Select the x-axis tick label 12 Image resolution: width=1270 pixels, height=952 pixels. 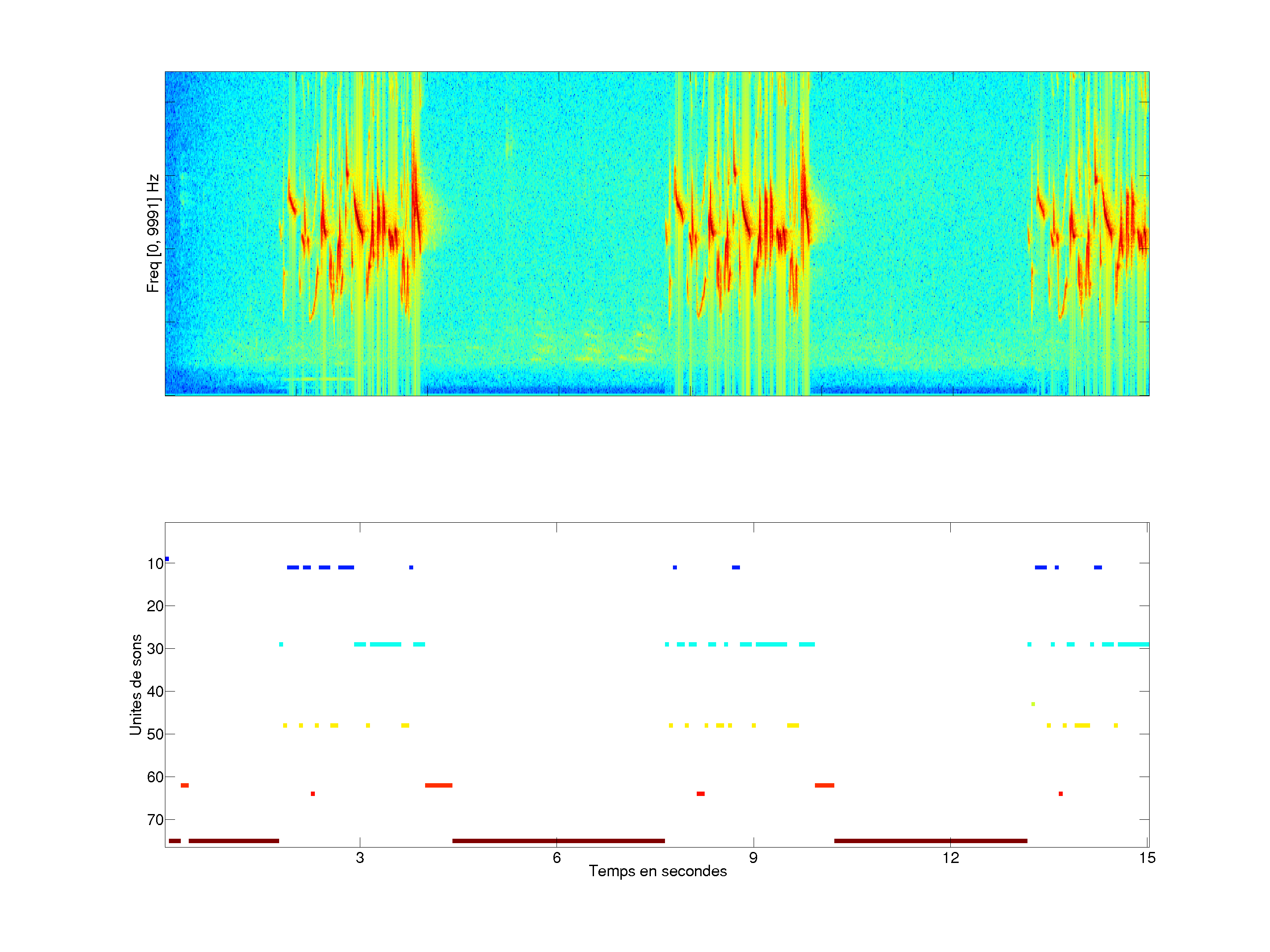point(950,858)
